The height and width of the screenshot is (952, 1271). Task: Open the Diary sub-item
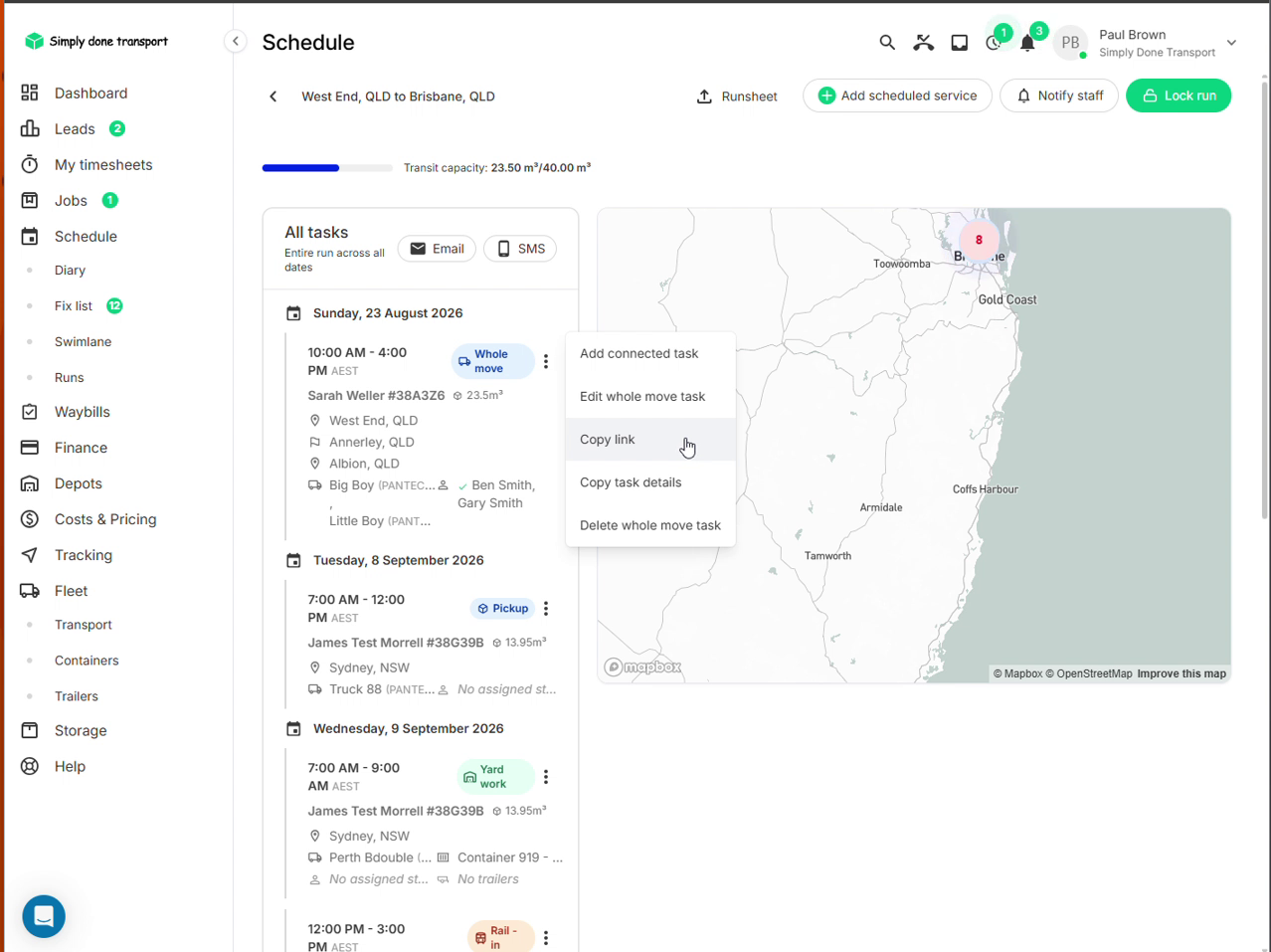tap(70, 270)
